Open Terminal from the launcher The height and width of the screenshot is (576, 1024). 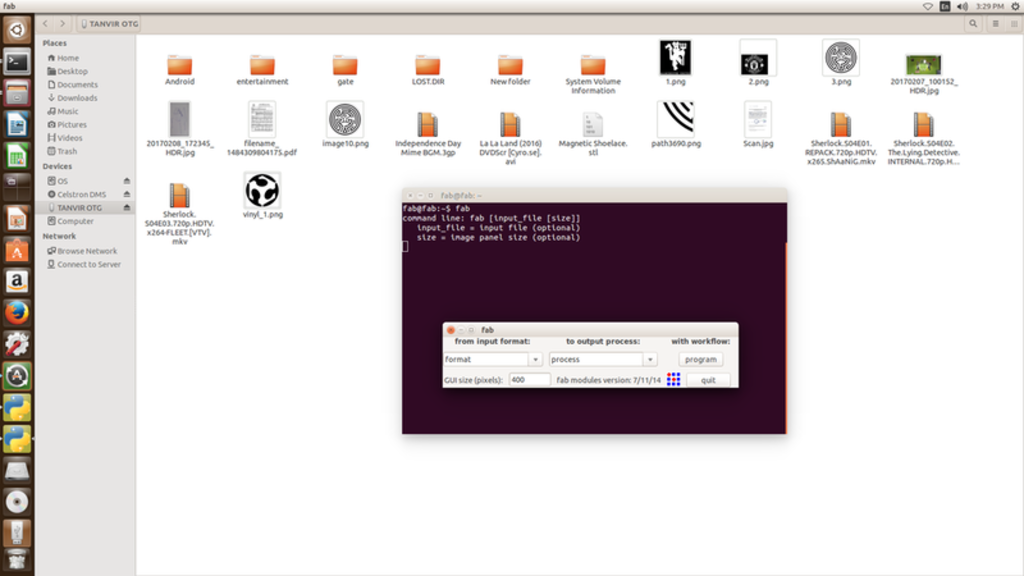[17, 62]
